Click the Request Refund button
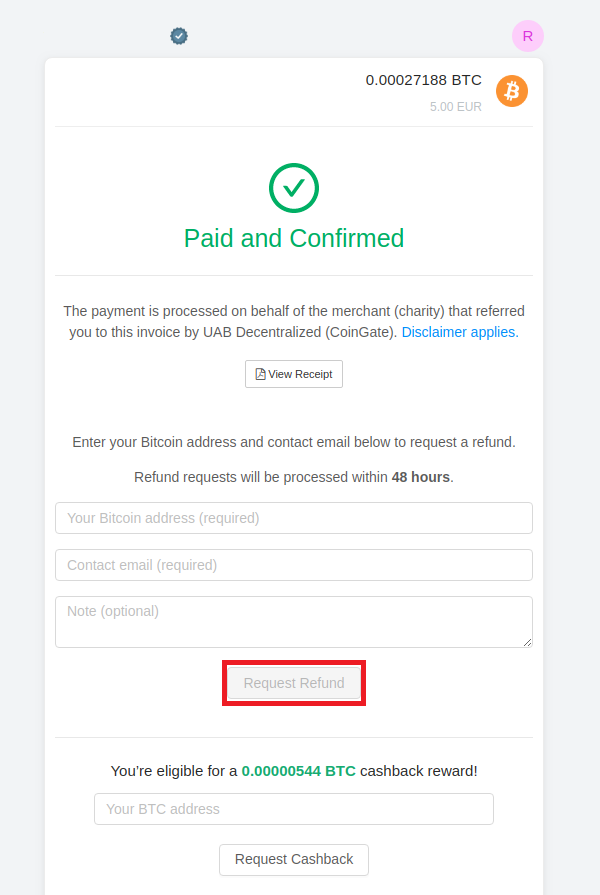The height and width of the screenshot is (895, 600). (x=294, y=683)
